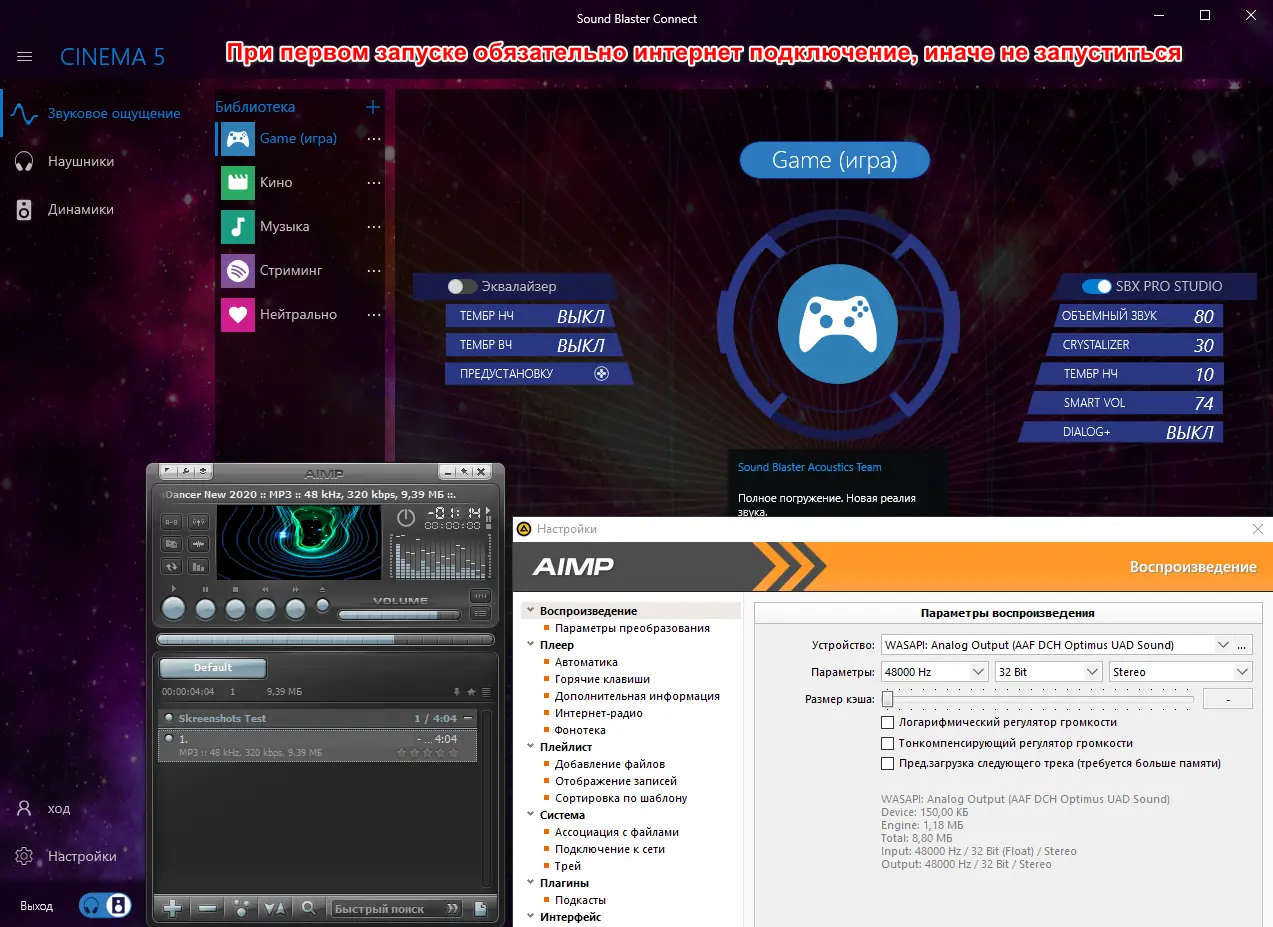Click AIMP main menu arrow icon
Image resolution: width=1273 pixels, height=927 pixels.
167,471
